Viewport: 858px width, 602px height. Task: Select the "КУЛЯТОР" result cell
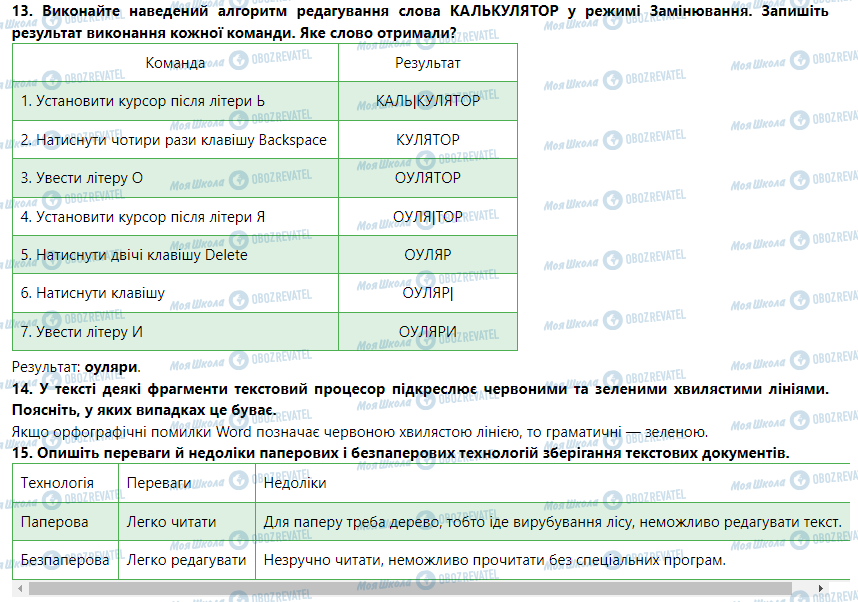427,140
